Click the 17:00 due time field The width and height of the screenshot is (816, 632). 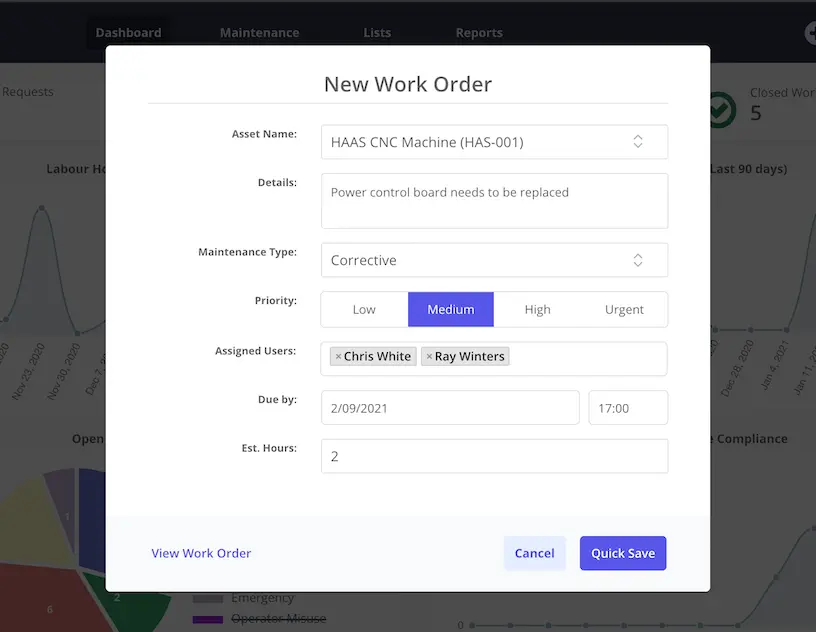(x=628, y=408)
